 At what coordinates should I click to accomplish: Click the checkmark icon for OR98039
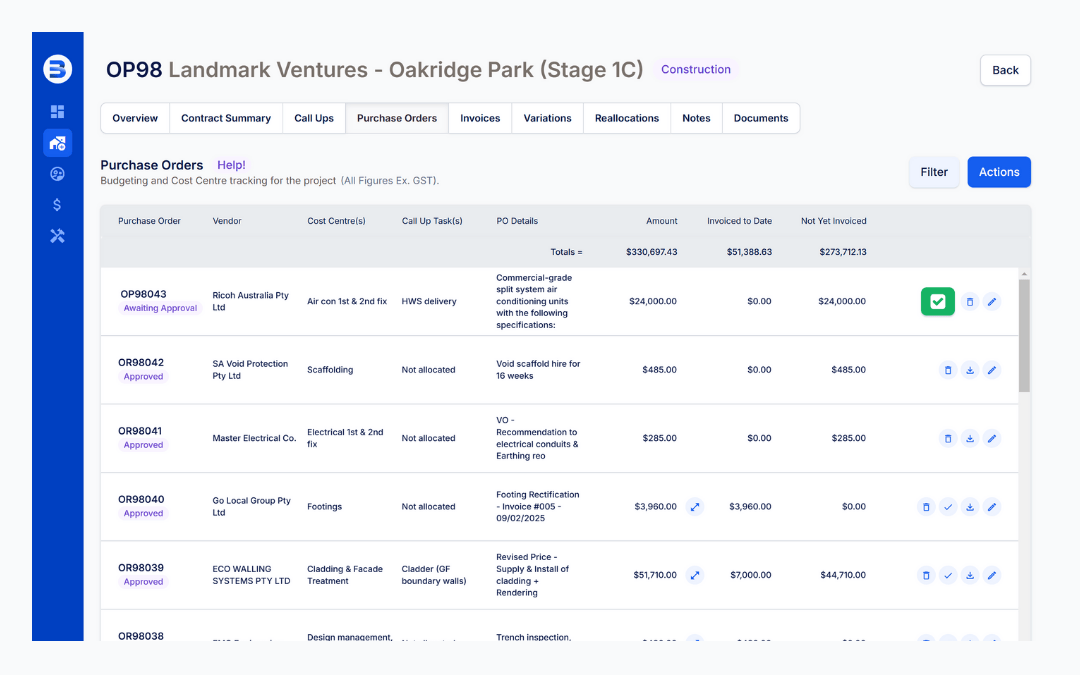[x=948, y=575]
